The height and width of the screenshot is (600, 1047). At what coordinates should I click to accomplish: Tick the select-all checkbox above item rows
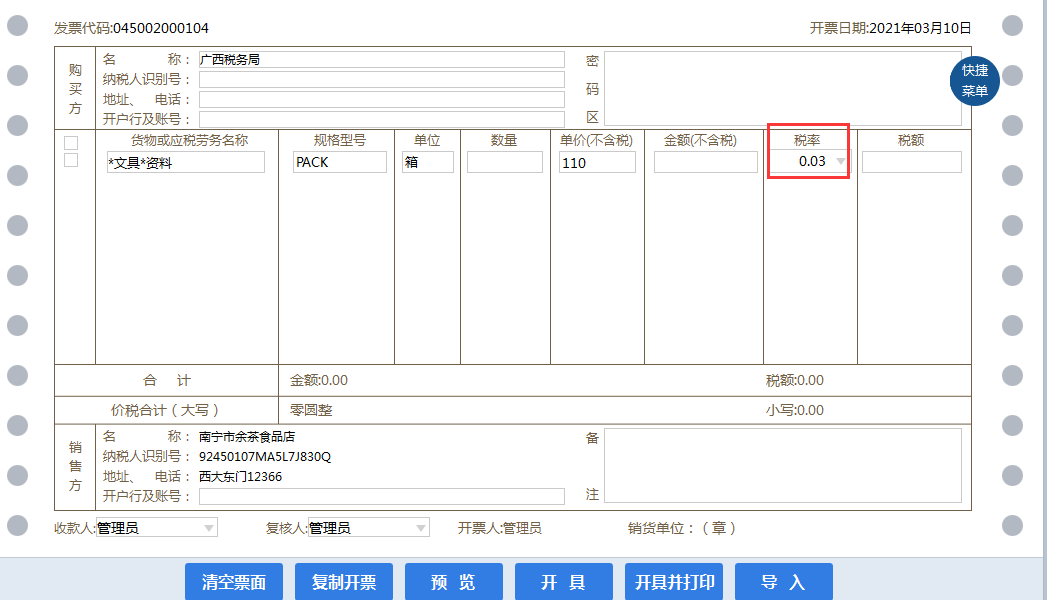(71, 143)
